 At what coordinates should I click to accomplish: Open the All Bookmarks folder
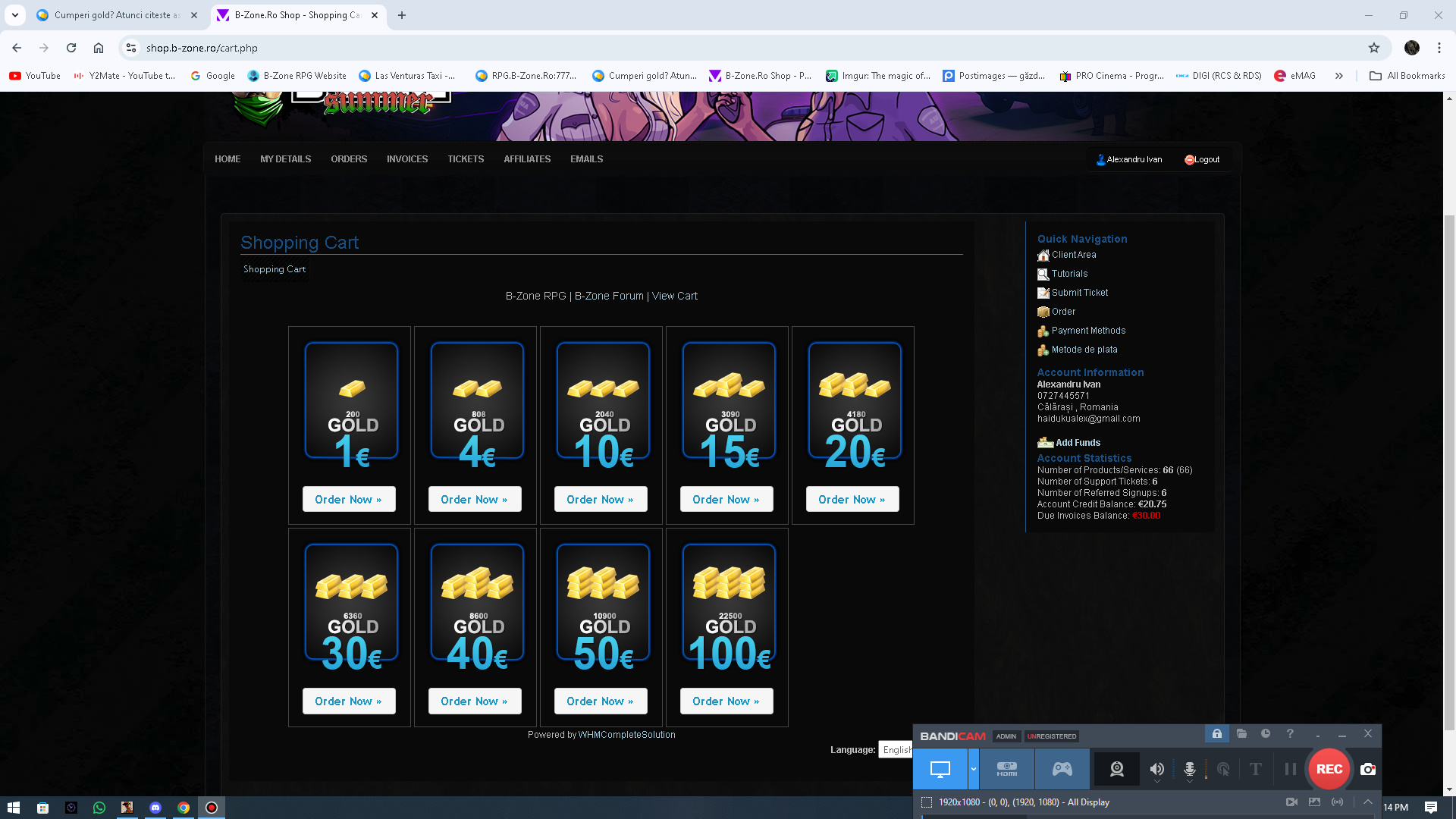[1407, 76]
